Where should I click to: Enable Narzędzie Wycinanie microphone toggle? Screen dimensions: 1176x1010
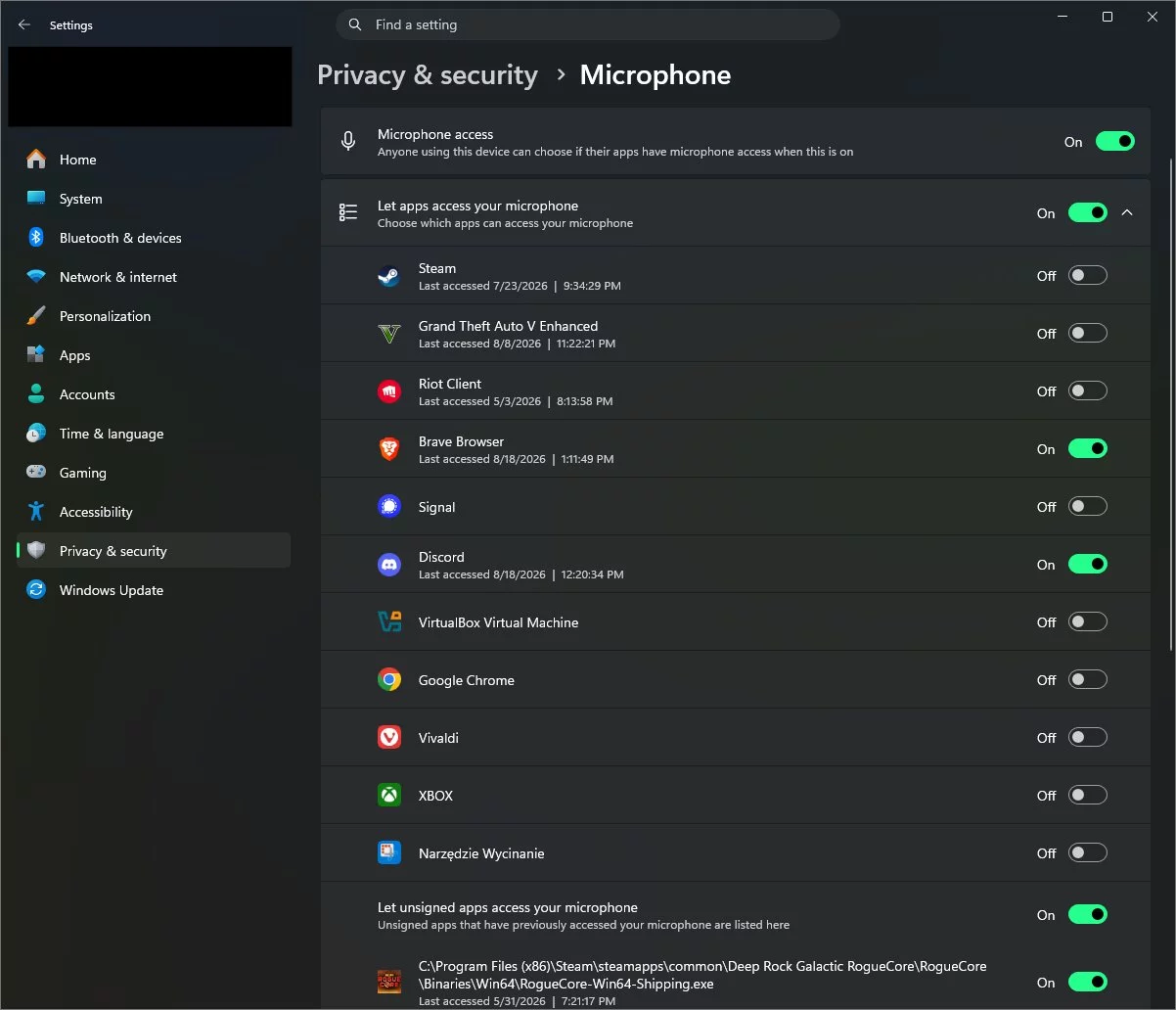pos(1087,853)
